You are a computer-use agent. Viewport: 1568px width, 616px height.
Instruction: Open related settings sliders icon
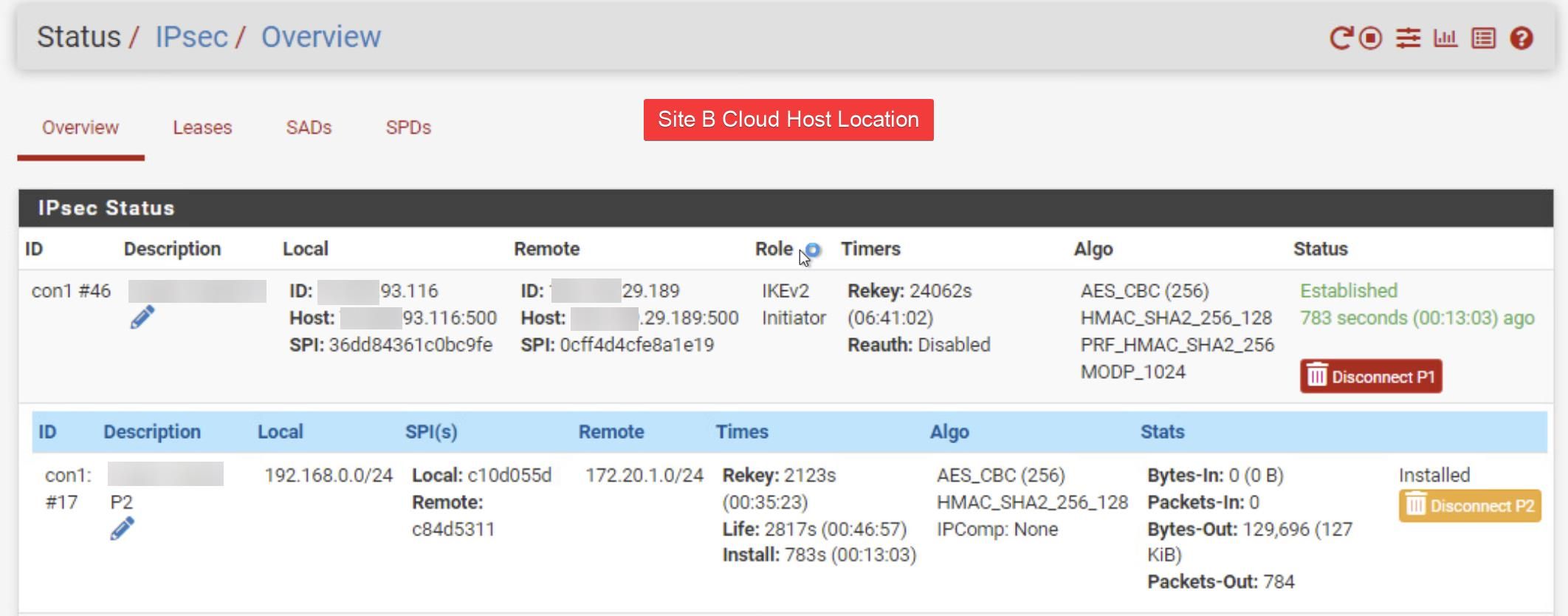1408,38
